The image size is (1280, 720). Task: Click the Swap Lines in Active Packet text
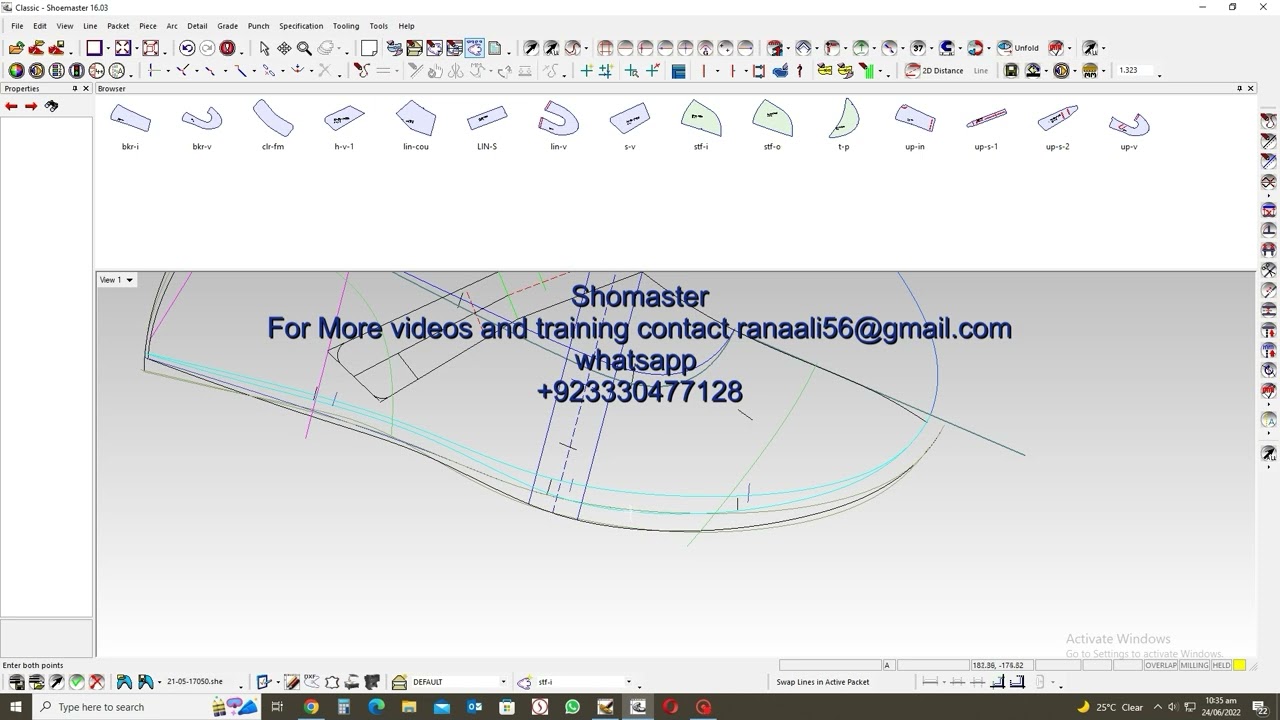click(823, 682)
